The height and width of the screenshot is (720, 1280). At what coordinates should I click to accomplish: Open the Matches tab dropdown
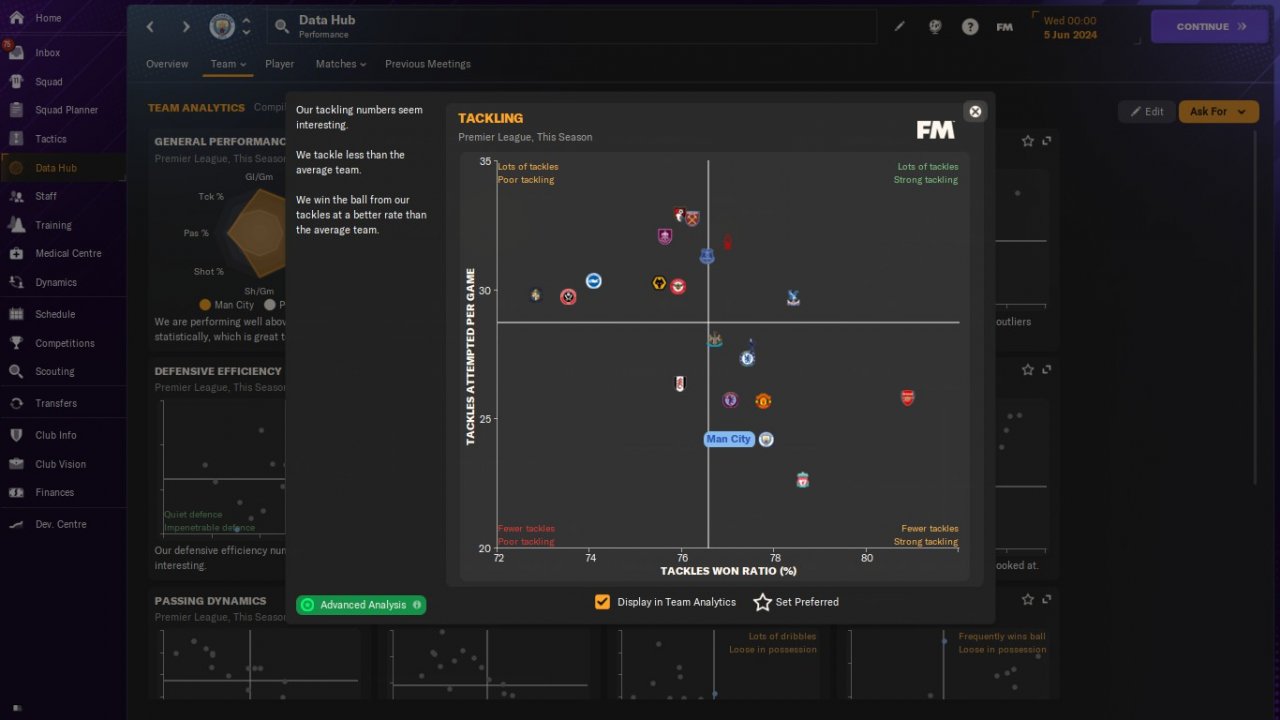pyautogui.click(x=341, y=64)
